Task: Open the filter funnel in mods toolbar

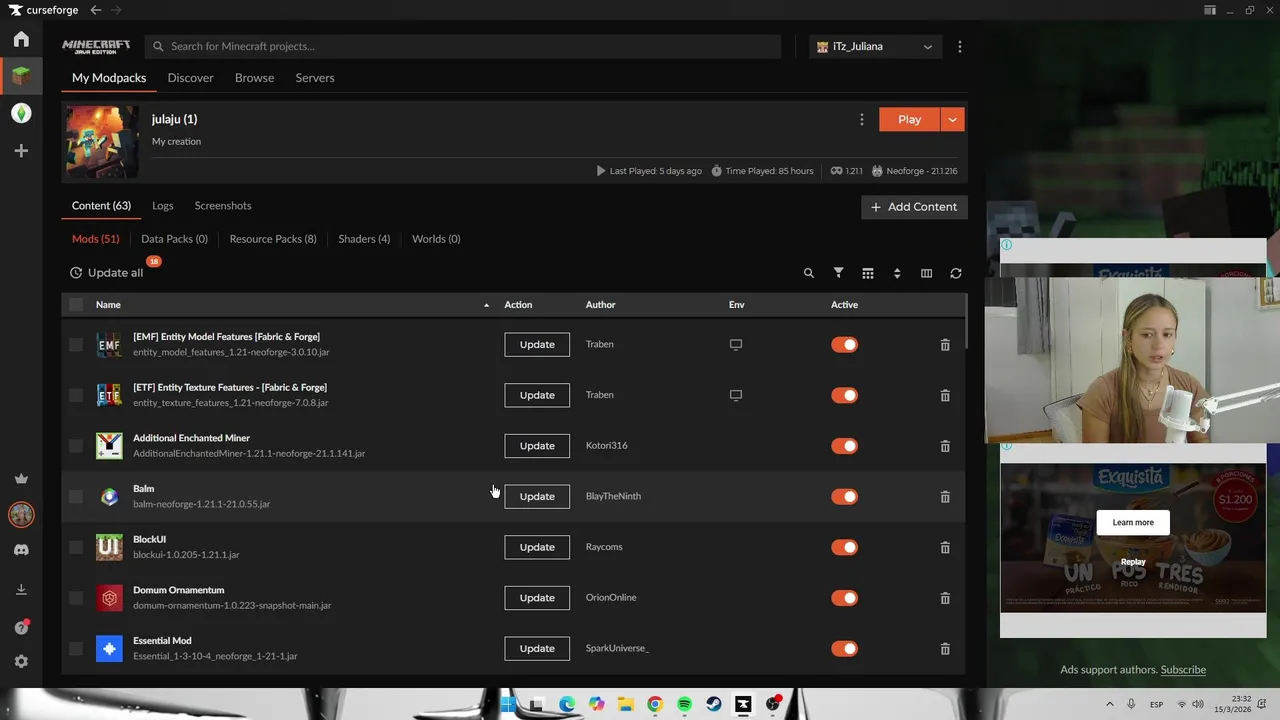Action: click(x=839, y=273)
